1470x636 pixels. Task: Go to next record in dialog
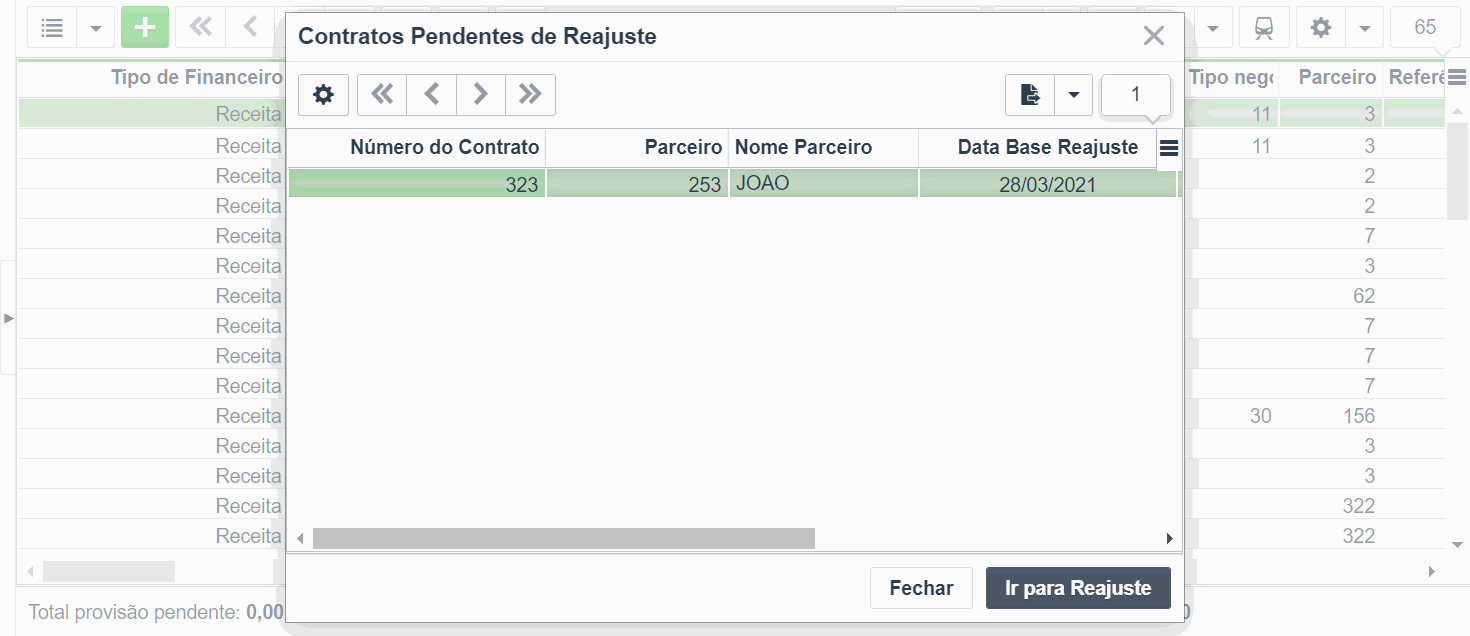(x=481, y=95)
